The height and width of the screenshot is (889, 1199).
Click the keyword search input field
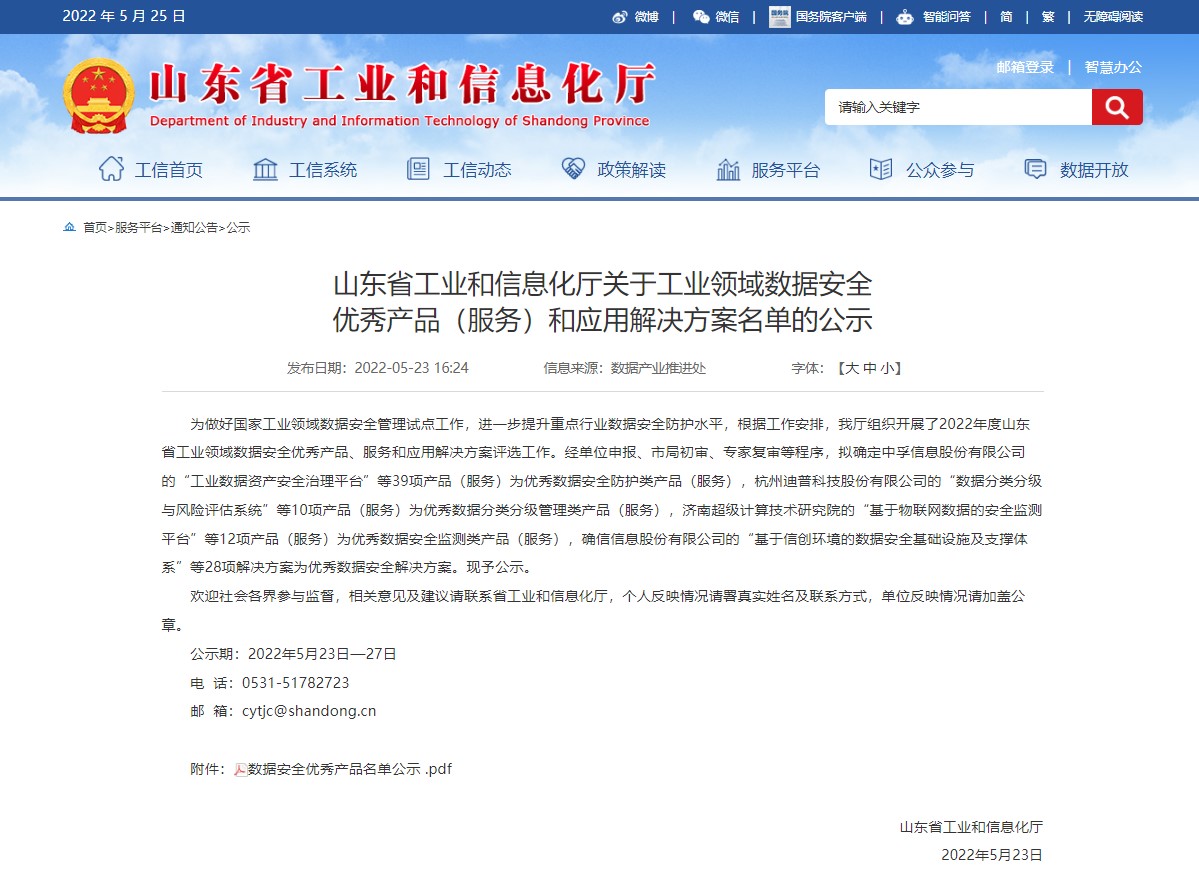(957, 107)
